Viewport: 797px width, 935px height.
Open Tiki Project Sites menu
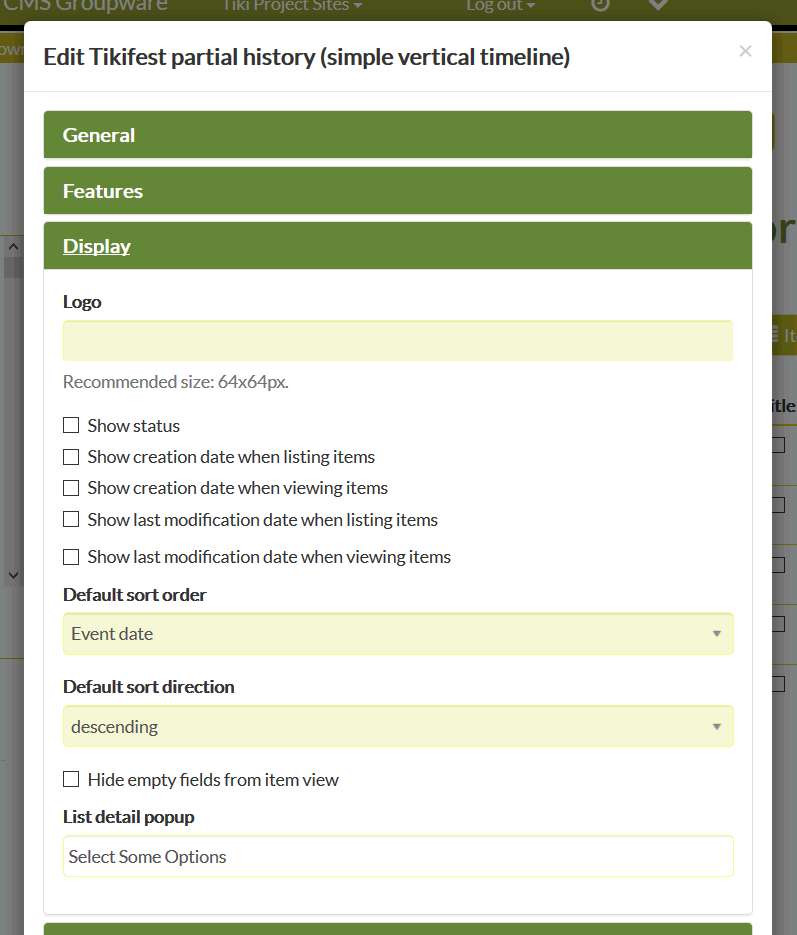(292, 5)
